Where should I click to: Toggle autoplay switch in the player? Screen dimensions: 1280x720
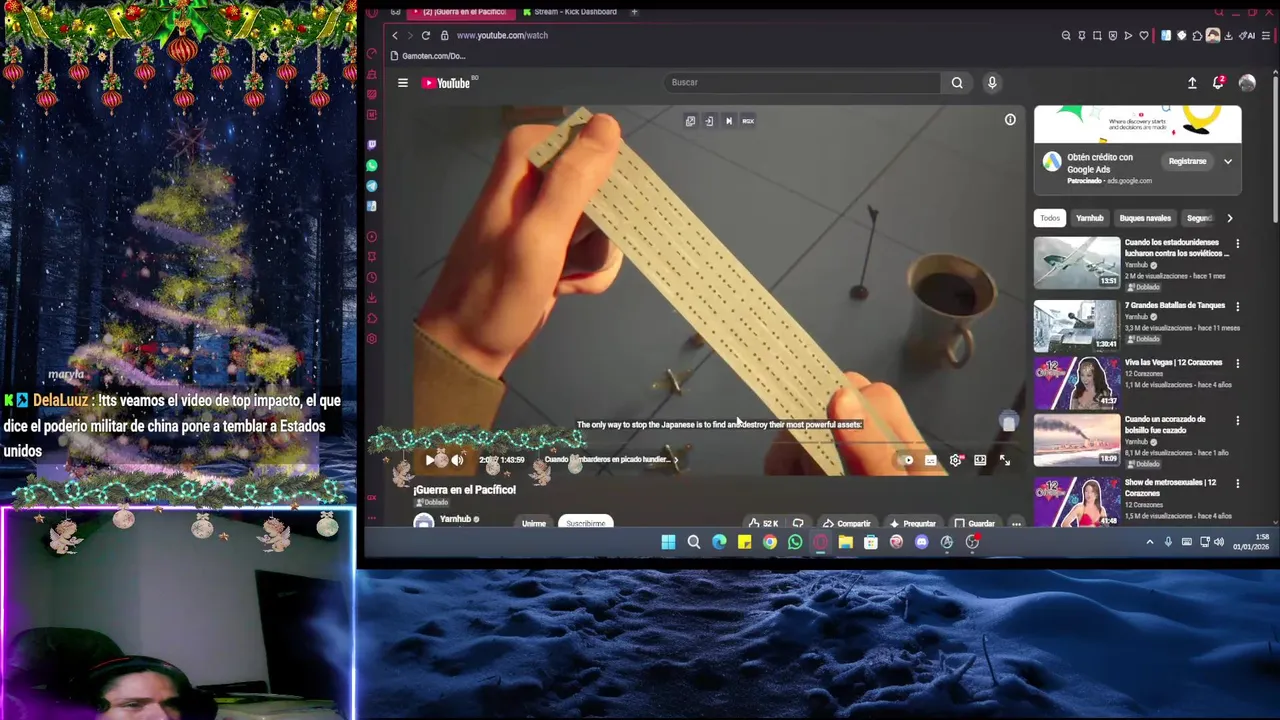tap(907, 460)
